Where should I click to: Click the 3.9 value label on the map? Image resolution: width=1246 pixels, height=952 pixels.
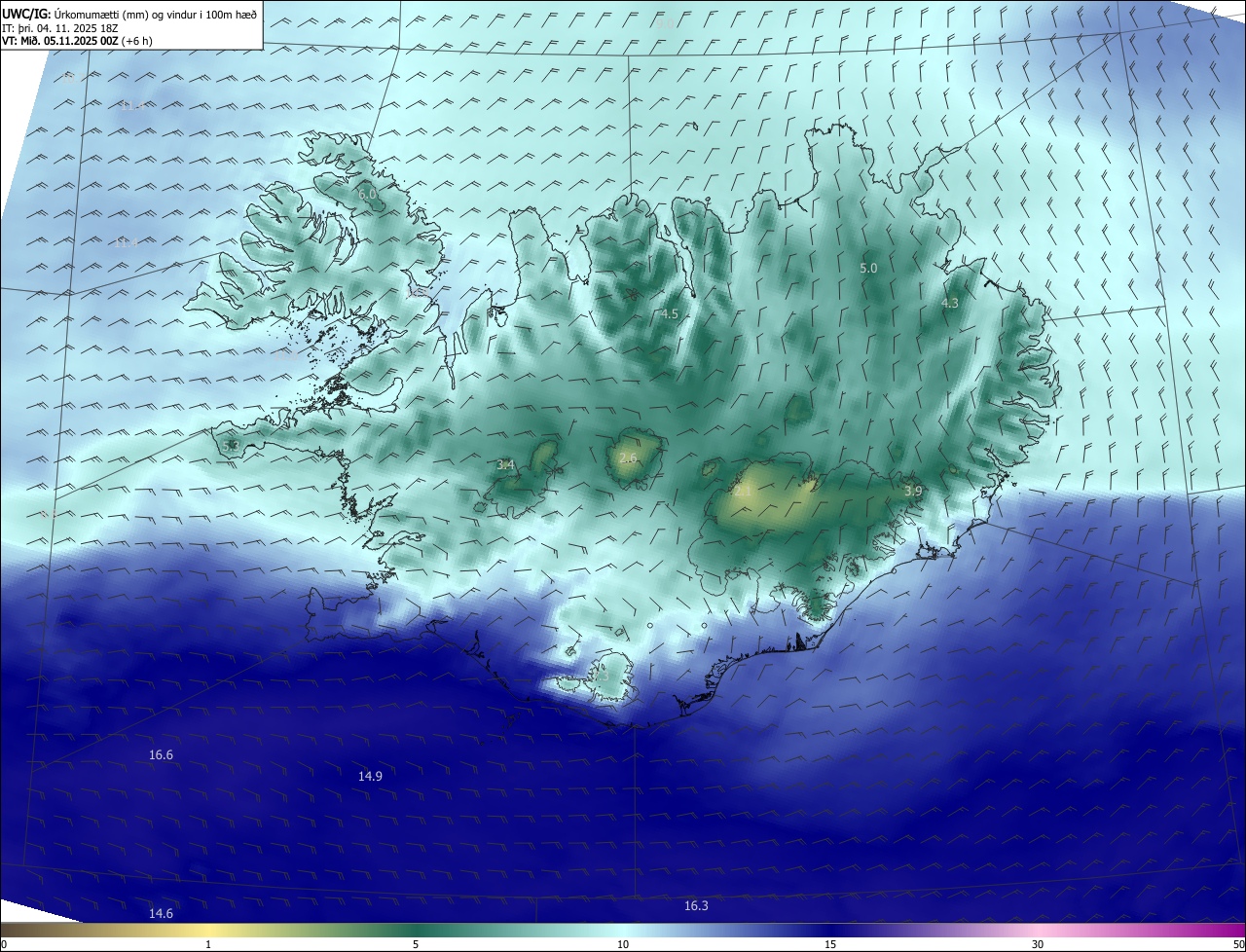(912, 492)
